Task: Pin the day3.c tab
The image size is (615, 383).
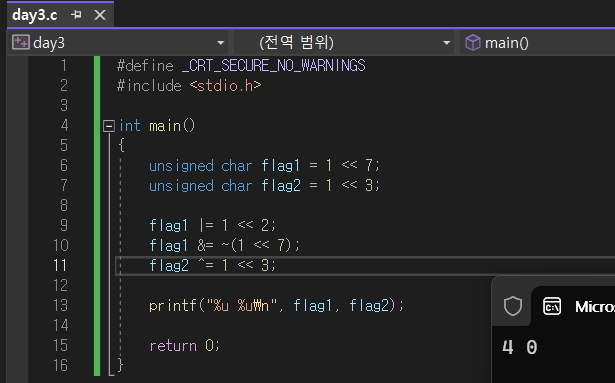Action: pyautogui.click(x=76, y=15)
